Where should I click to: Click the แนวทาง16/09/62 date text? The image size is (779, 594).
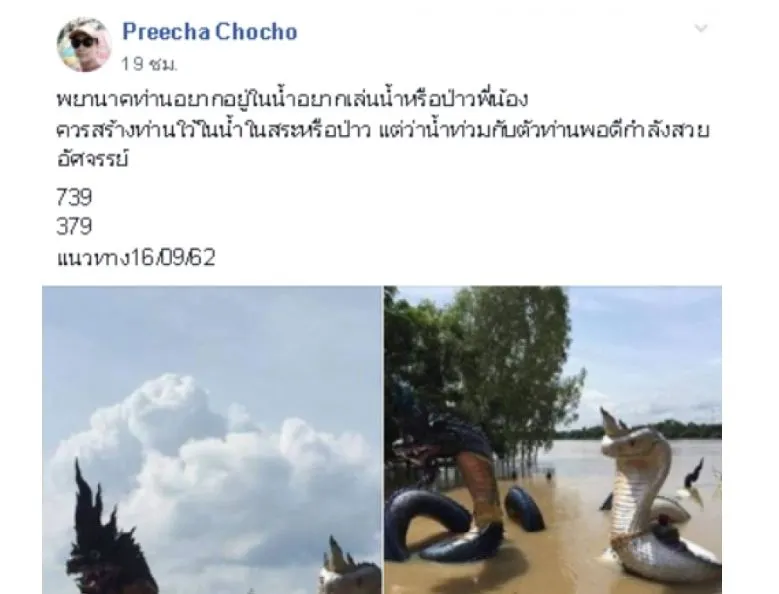pos(136,258)
